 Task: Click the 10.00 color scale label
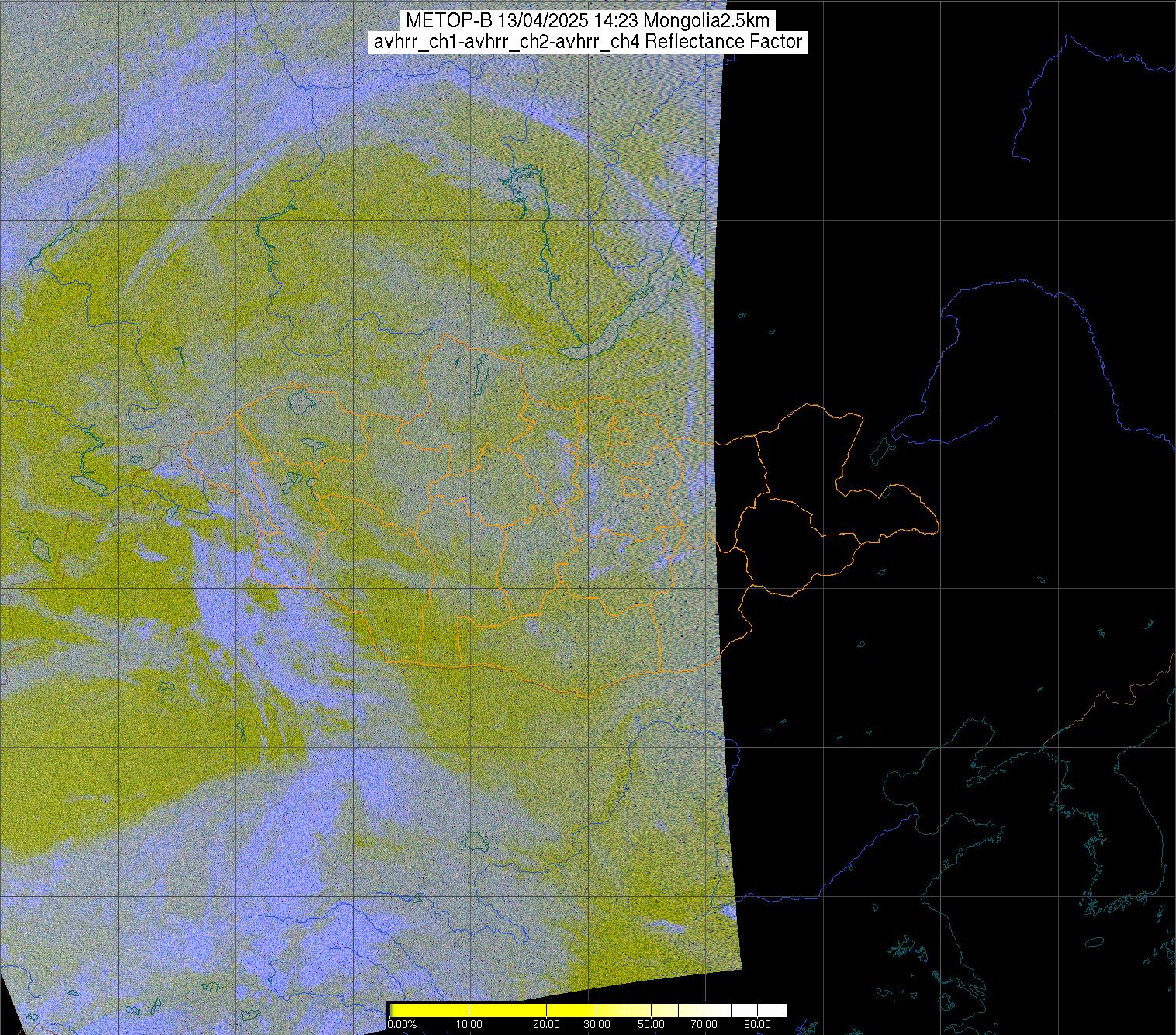[x=469, y=1025]
